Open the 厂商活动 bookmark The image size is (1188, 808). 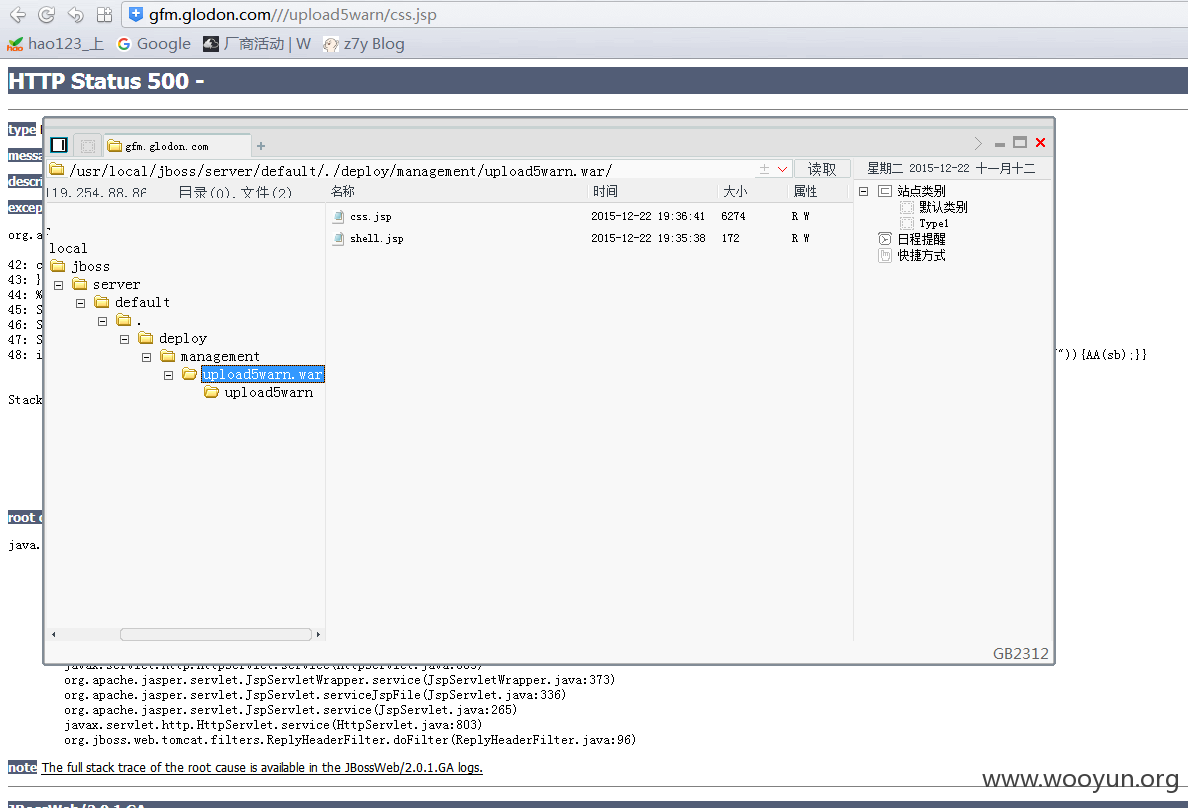pyautogui.click(x=257, y=44)
